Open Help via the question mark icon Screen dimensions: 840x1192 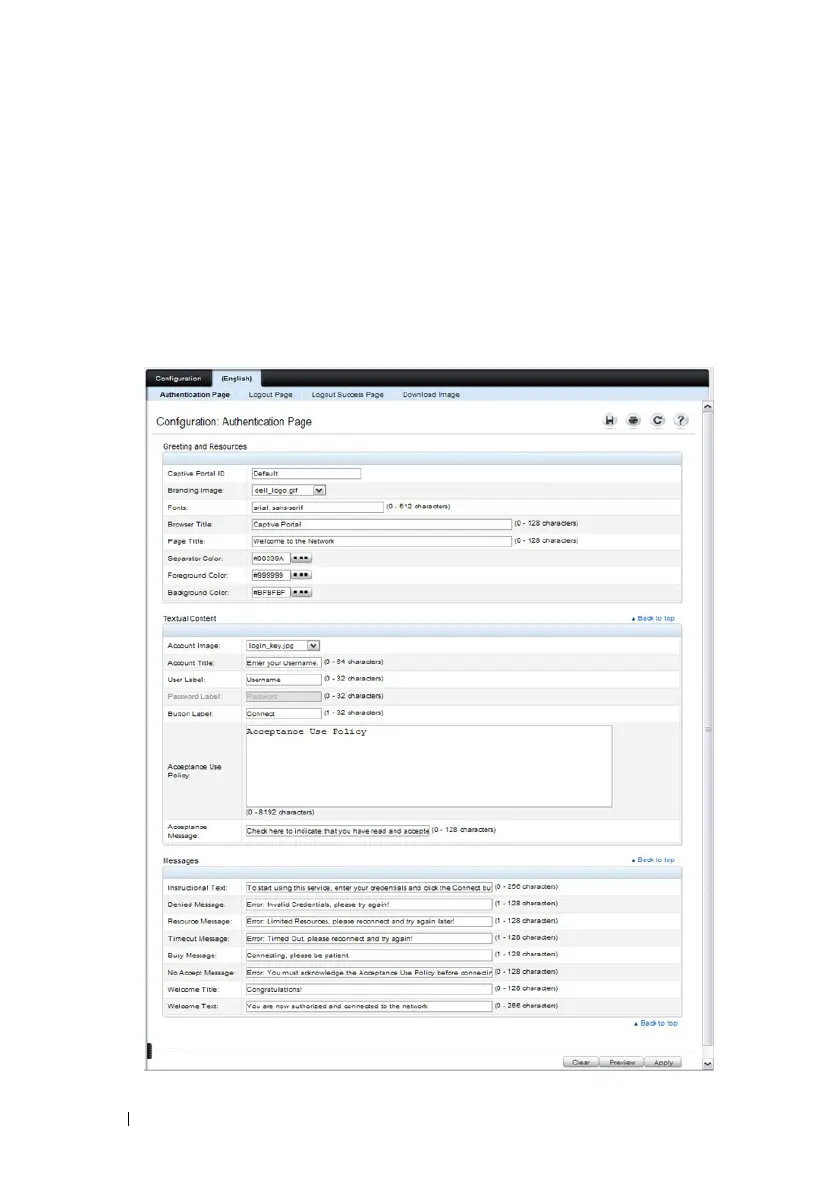(x=681, y=421)
